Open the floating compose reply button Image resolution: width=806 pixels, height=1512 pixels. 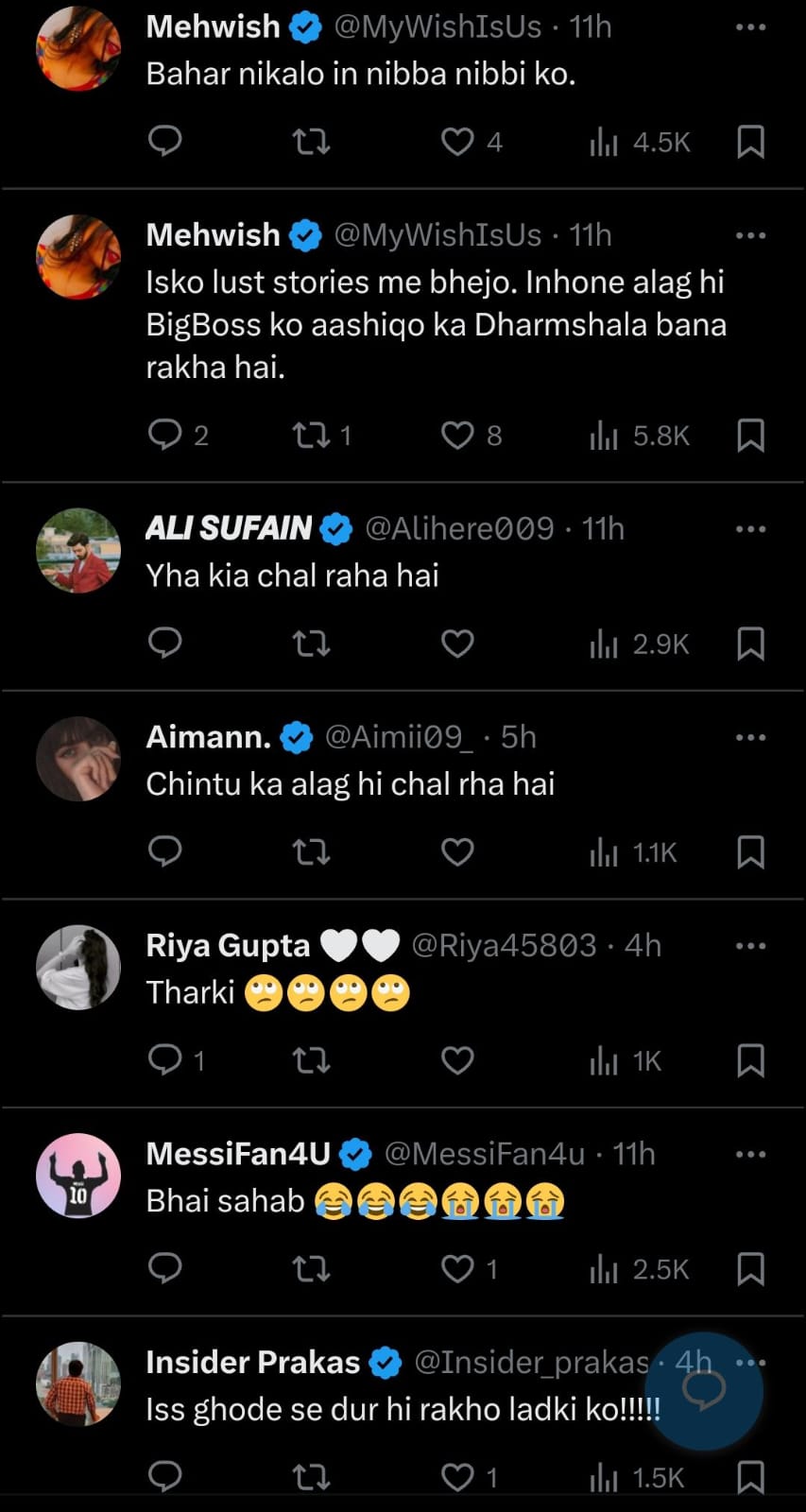pyautogui.click(x=704, y=1390)
